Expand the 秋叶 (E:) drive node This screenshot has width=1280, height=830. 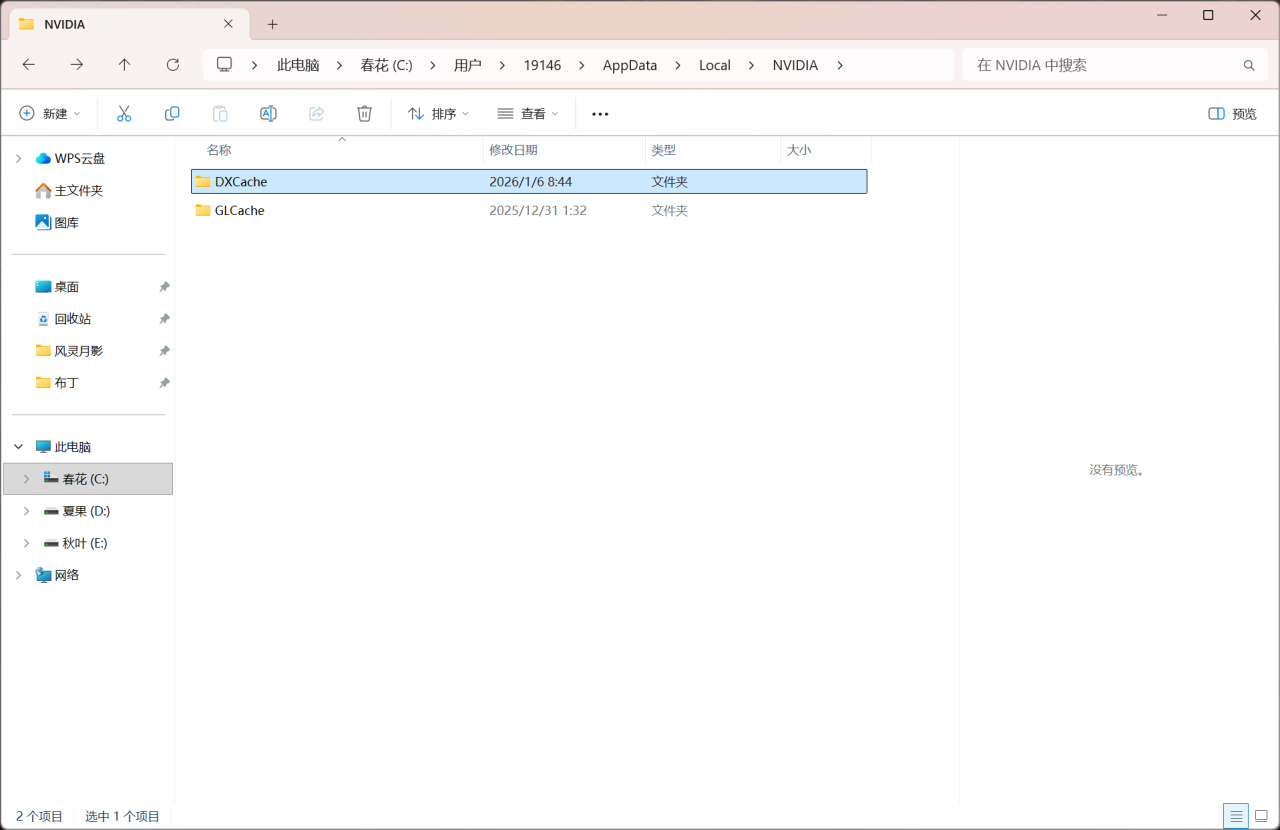pyautogui.click(x=27, y=543)
